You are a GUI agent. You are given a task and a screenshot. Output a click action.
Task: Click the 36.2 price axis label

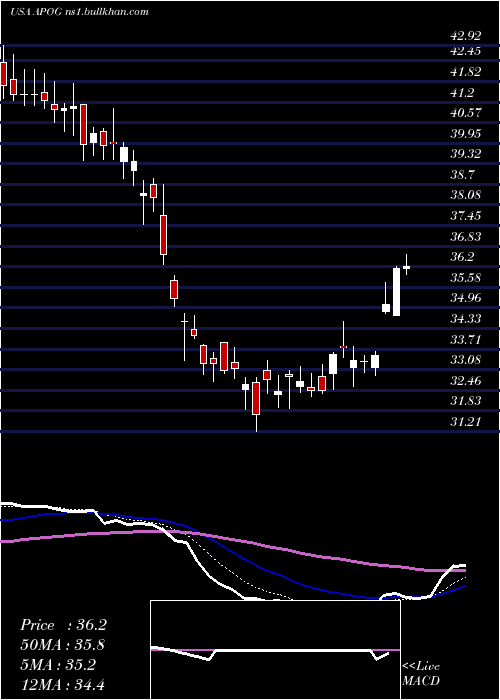(462, 257)
